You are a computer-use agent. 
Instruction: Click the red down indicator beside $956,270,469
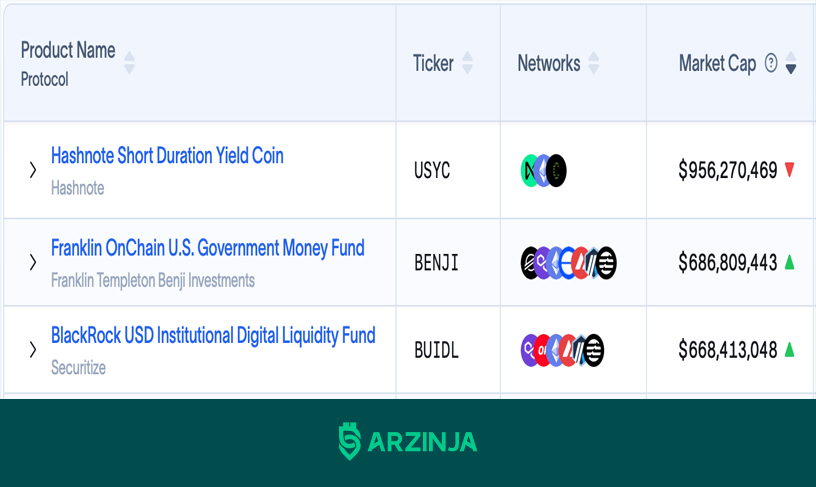[x=789, y=170]
